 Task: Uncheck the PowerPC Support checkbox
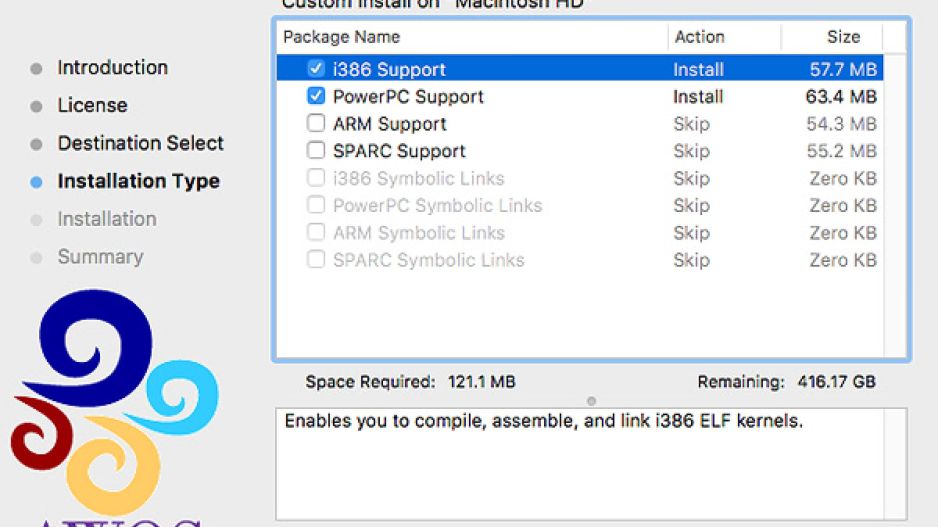(x=316, y=96)
